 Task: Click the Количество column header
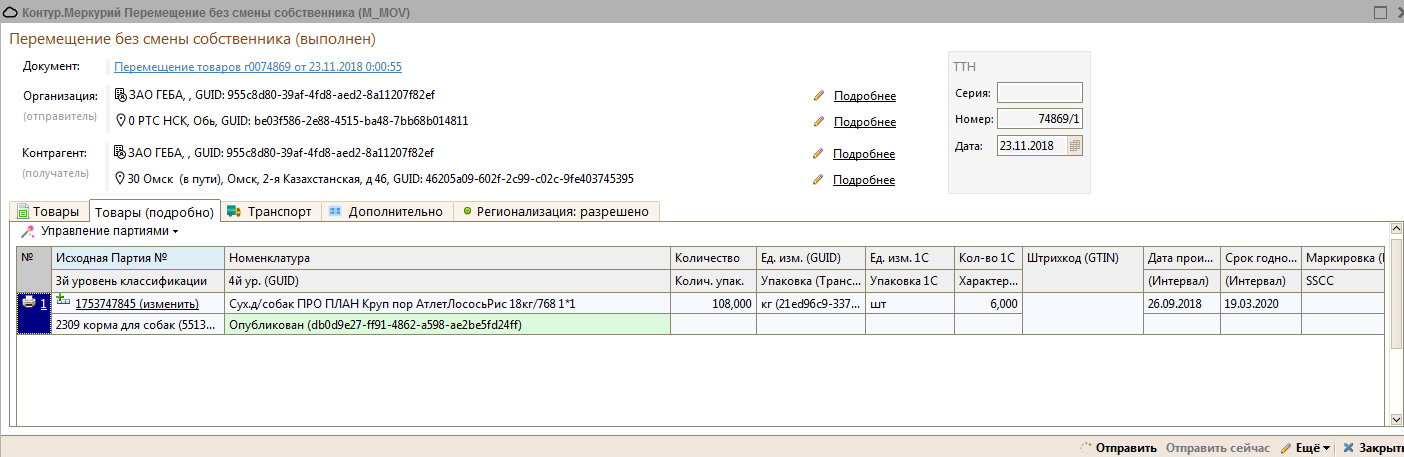(713, 258)
